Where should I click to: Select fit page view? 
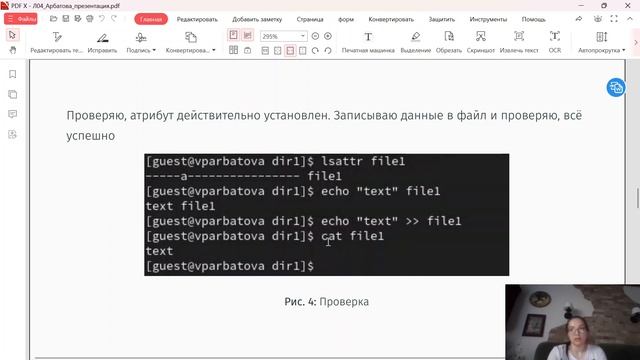278,51
